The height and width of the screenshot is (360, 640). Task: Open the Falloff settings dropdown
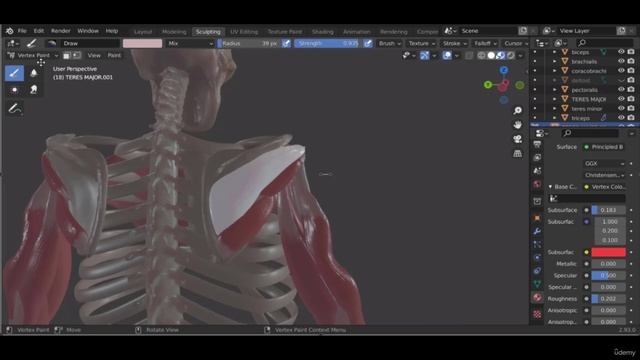[485, 43]
